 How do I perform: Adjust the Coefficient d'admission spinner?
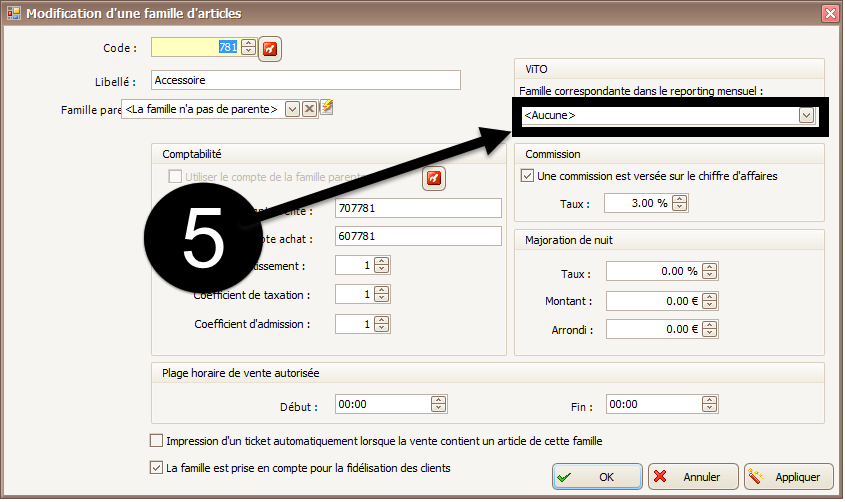coord(382,324)
